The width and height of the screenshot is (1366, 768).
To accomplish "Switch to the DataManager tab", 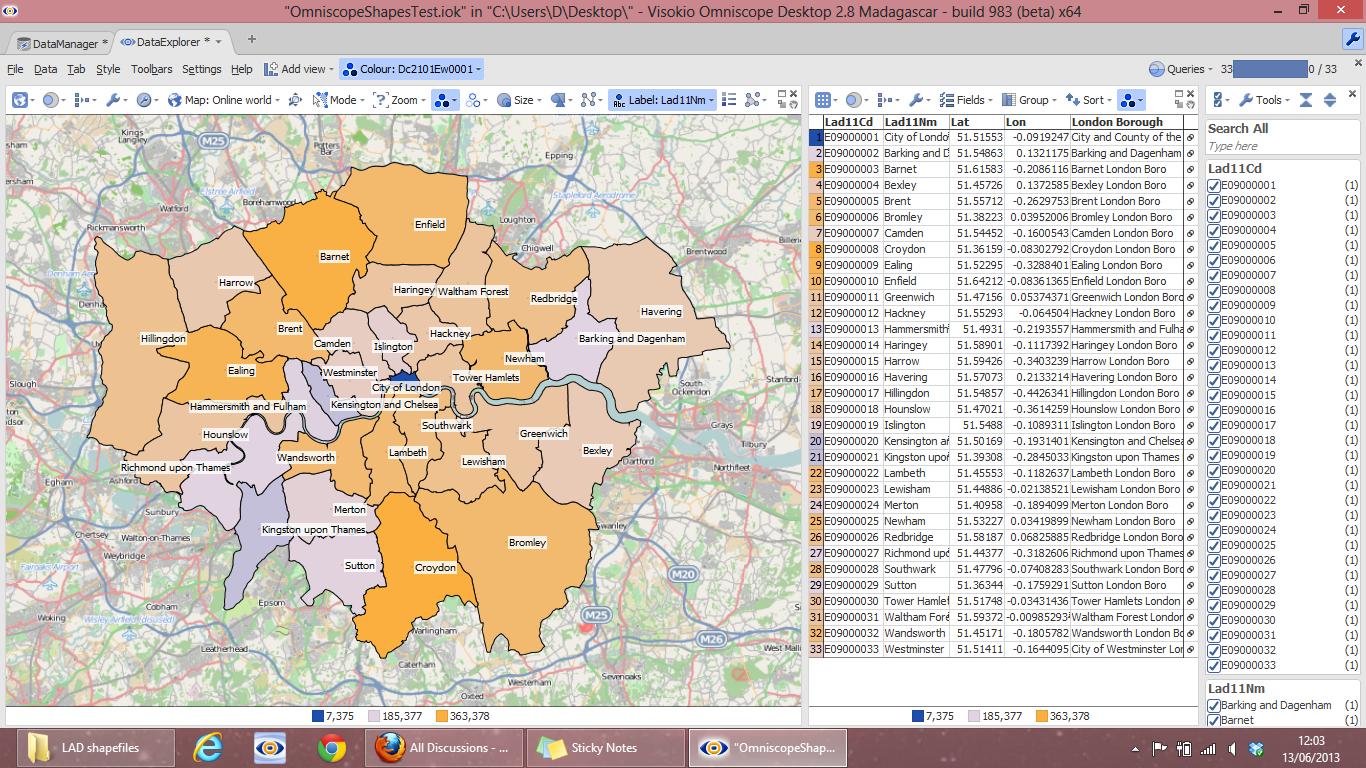I will [64, 43].
